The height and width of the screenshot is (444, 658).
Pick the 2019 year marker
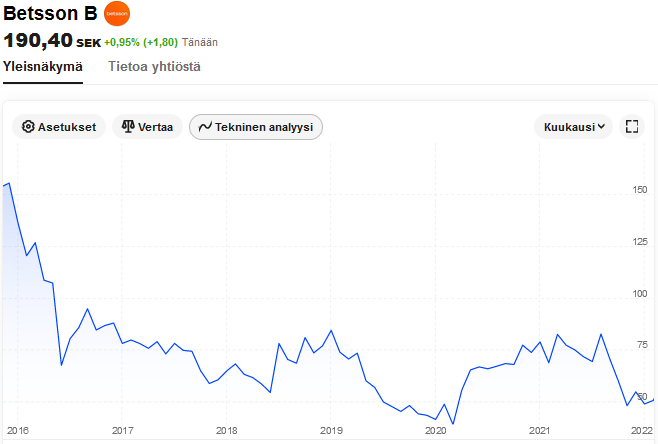331,430
